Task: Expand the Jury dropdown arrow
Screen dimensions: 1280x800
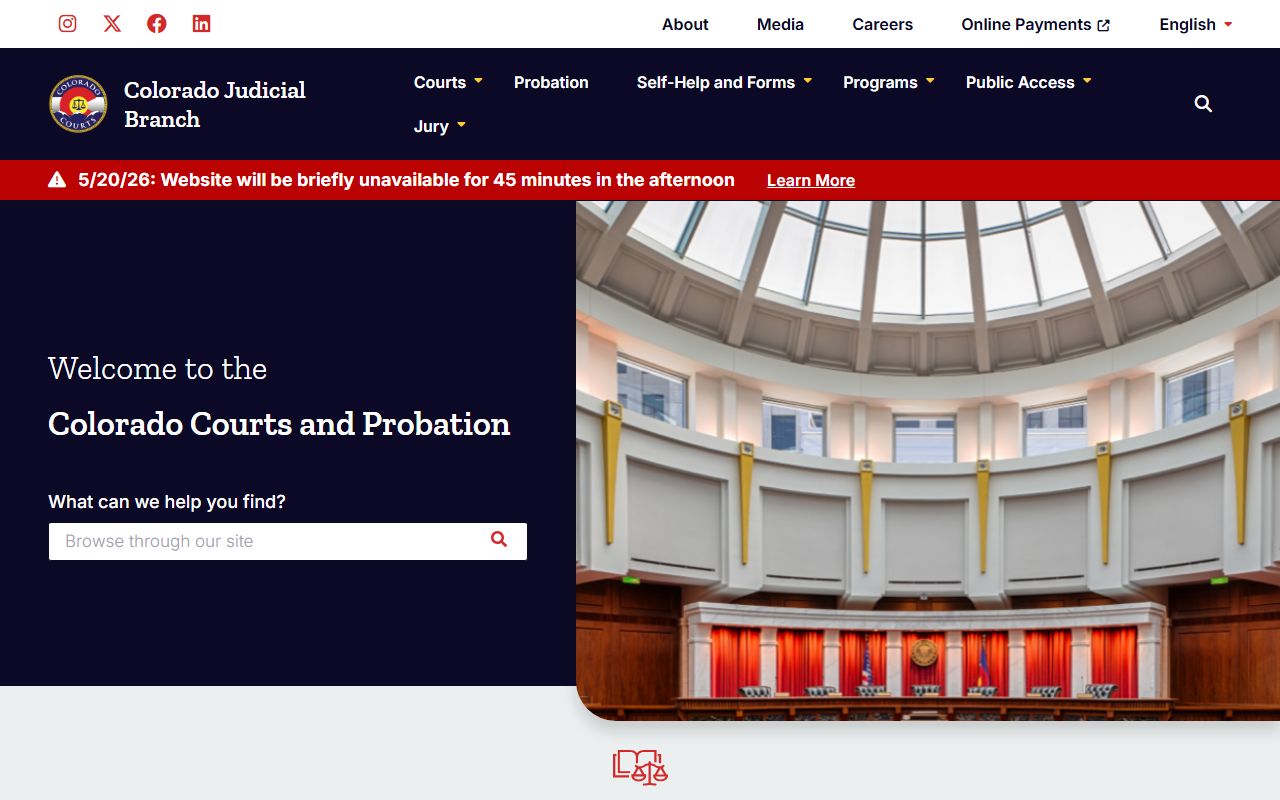Action: pyautogui.click(x=461, y=124)
